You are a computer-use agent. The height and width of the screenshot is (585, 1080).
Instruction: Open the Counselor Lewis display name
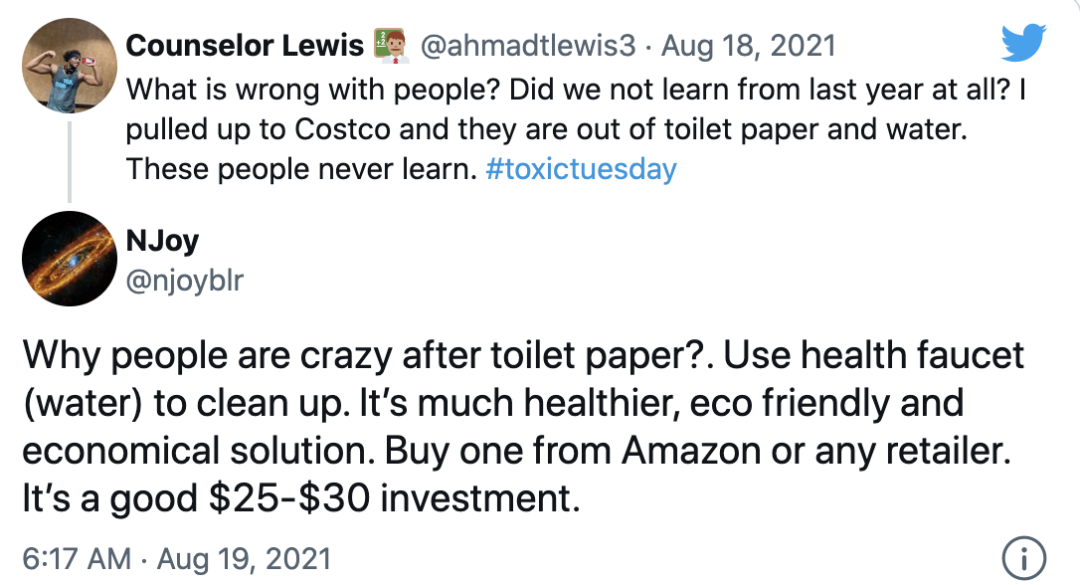tap(244, 46)
